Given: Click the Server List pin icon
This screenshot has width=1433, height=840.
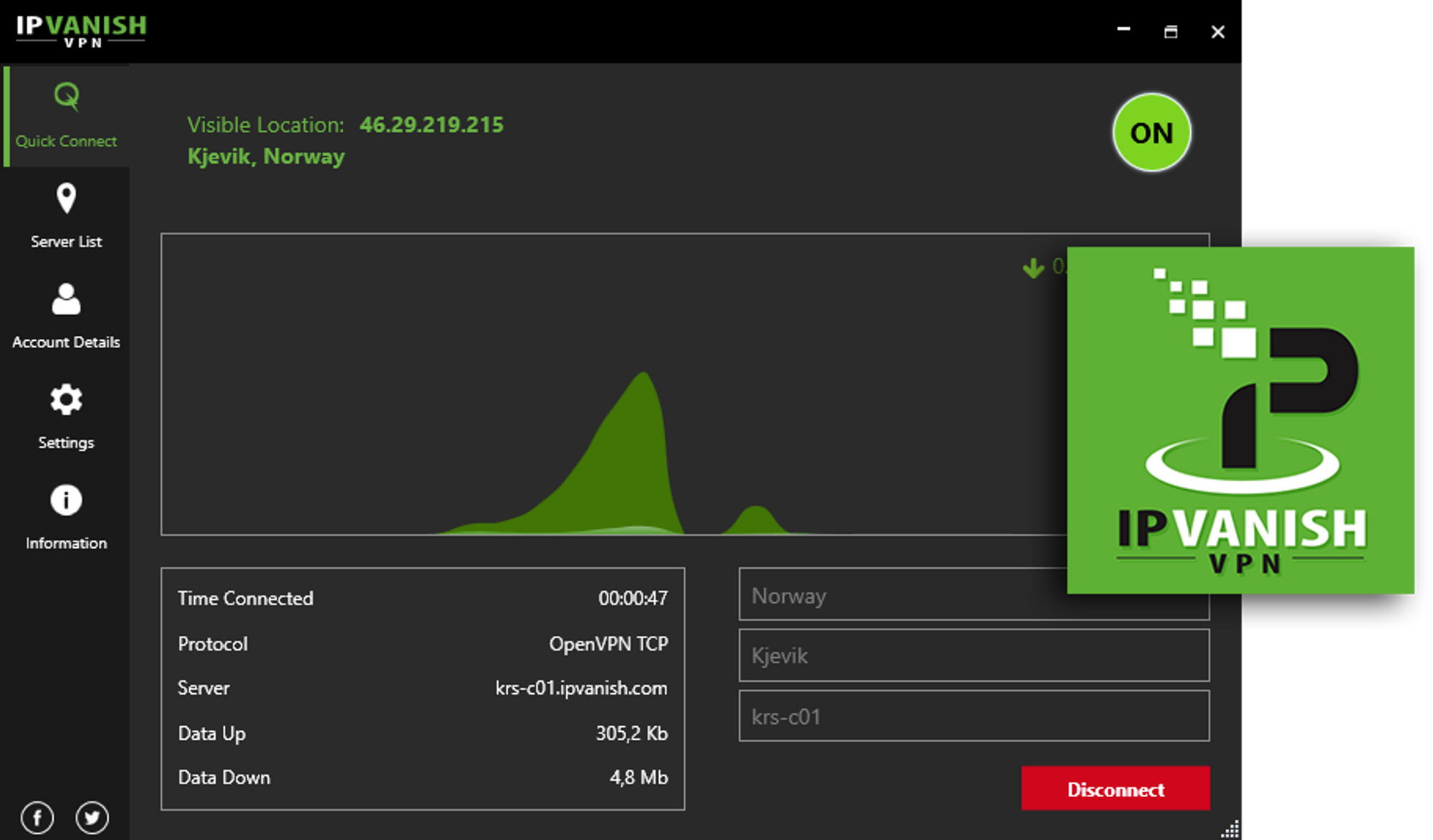Looking at the screenshot, I should click(66, 198).
